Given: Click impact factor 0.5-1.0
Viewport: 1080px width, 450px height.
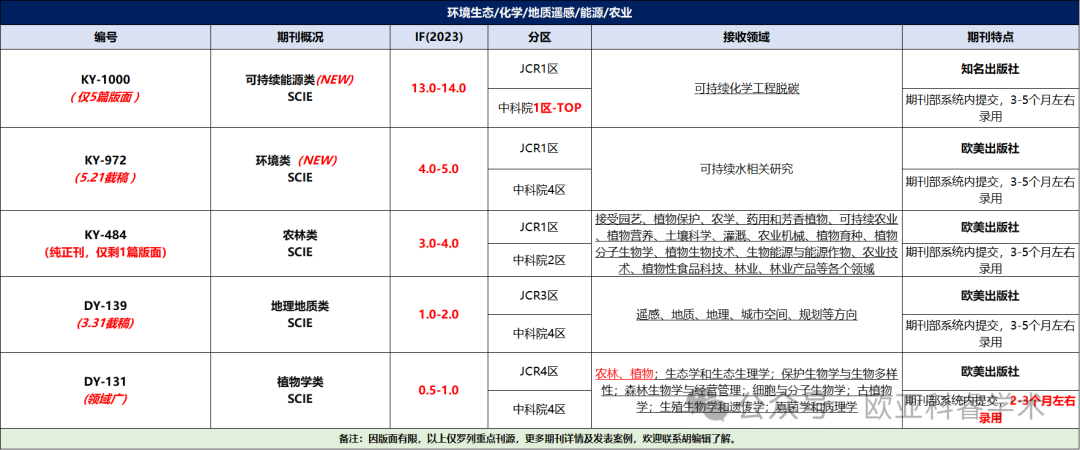Looking at the screenshot, I should click(x=438, y=390).
